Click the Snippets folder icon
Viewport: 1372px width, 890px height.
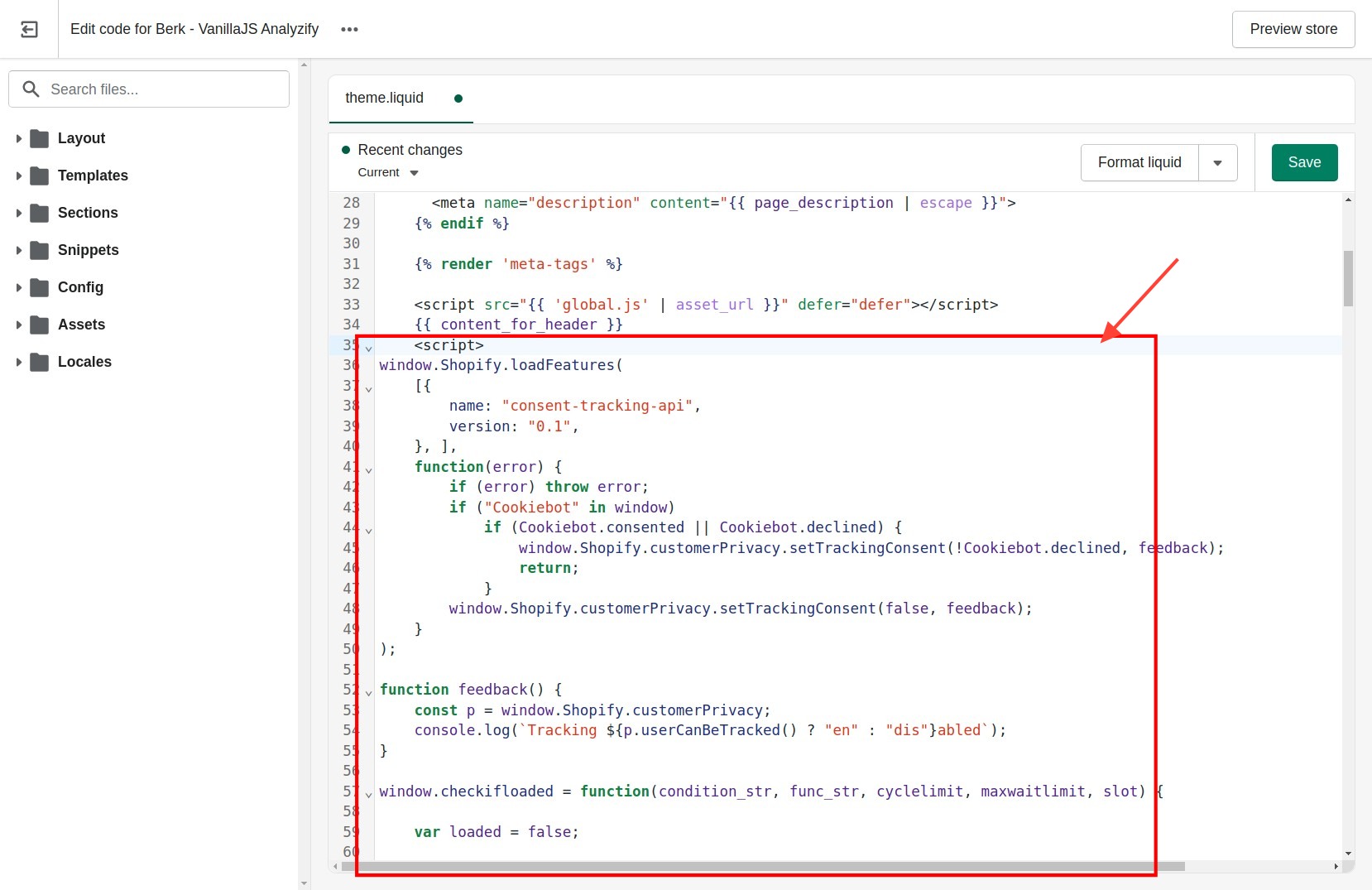pos(40,250)
